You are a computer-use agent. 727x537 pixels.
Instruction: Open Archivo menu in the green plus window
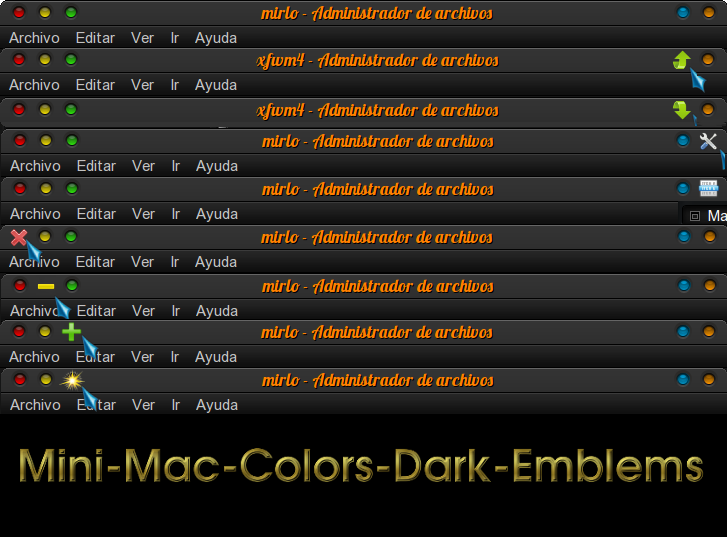pos(34,357)
